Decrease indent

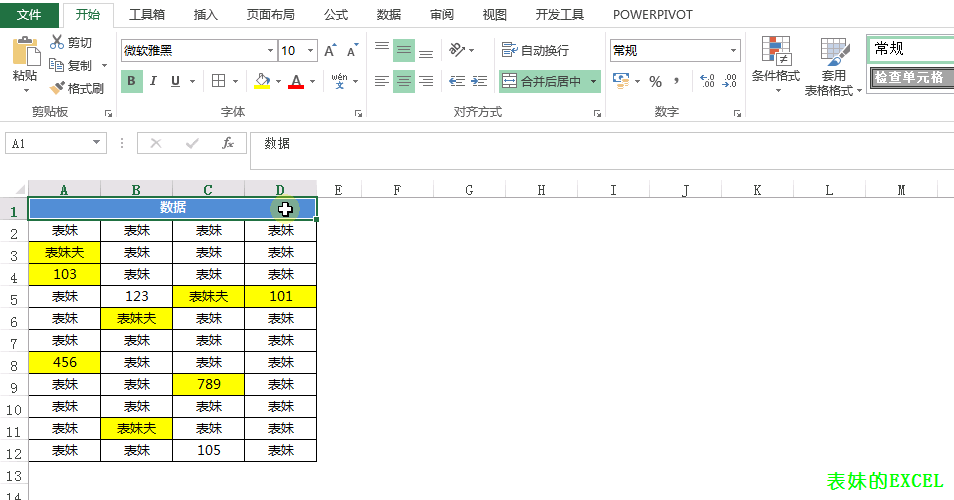click(x=457, y=81)
